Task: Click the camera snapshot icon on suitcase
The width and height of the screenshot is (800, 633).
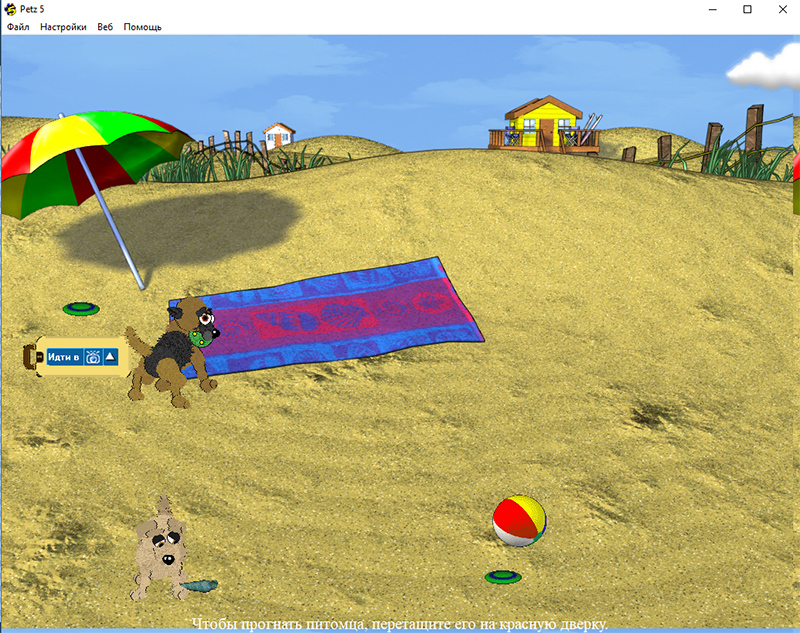Action: pyautogui.click(x=93, y=357)
